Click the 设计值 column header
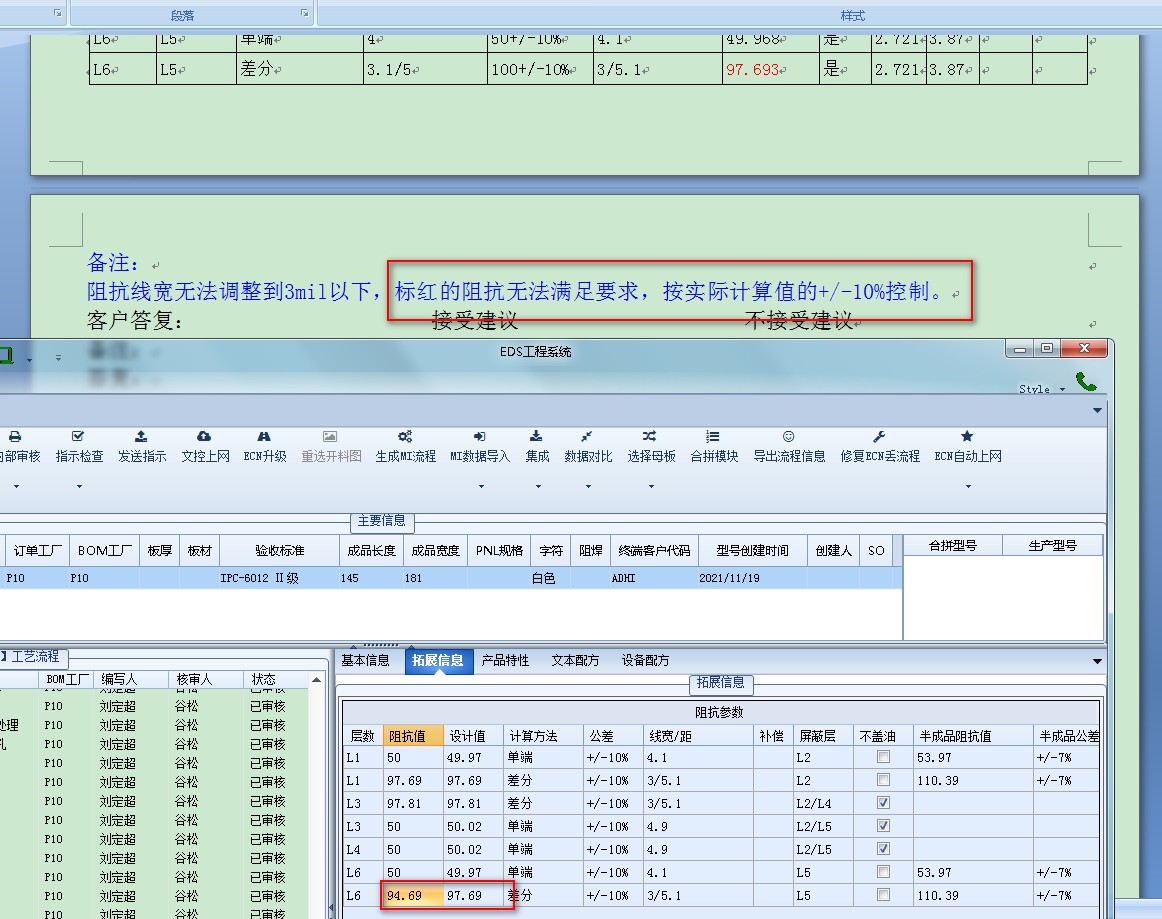 tap(473, 736)
